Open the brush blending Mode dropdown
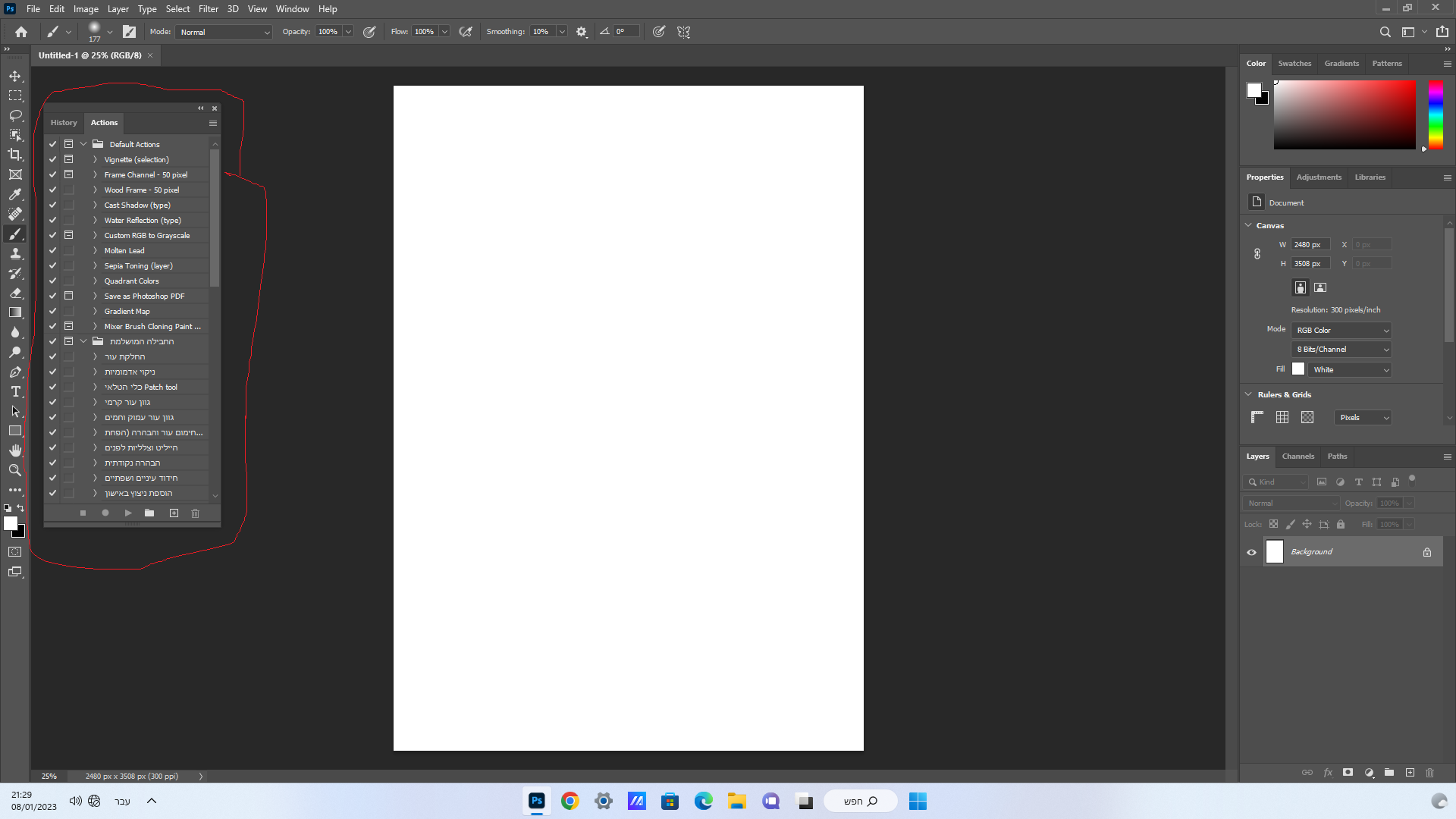 (224, 32)
